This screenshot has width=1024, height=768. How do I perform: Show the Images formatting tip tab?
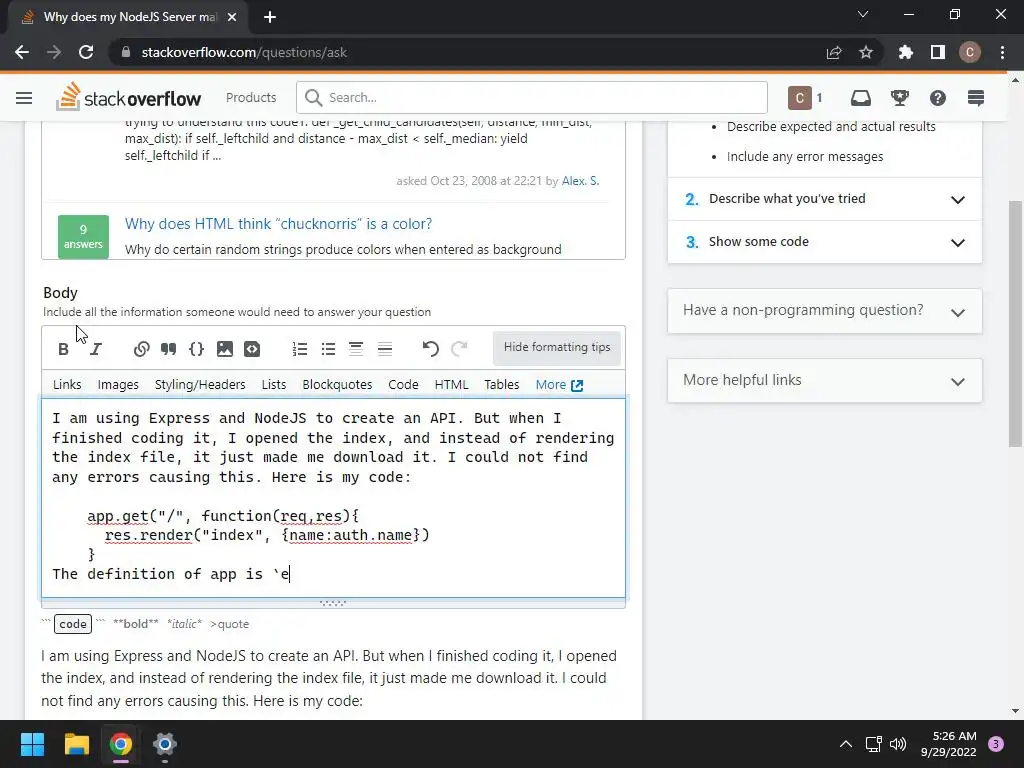[118, 385]
